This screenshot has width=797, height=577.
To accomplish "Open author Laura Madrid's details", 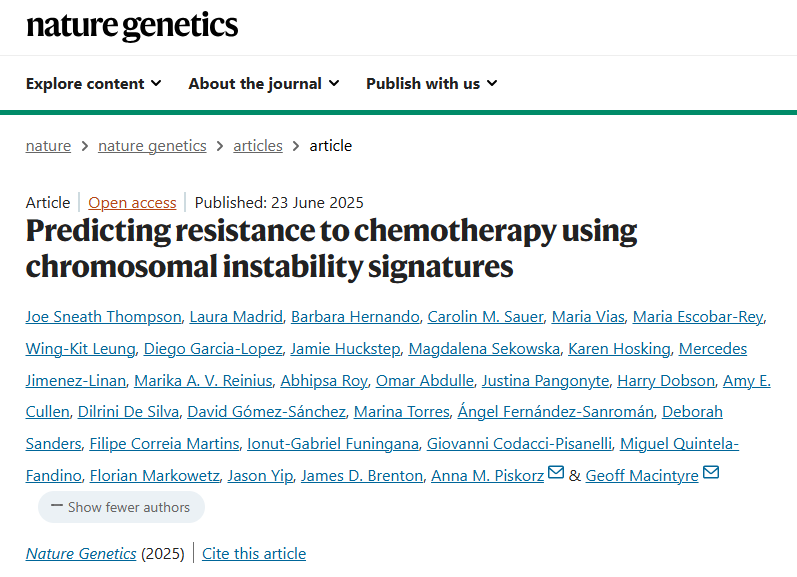I will pyautogui.click(x=236, y=317).
